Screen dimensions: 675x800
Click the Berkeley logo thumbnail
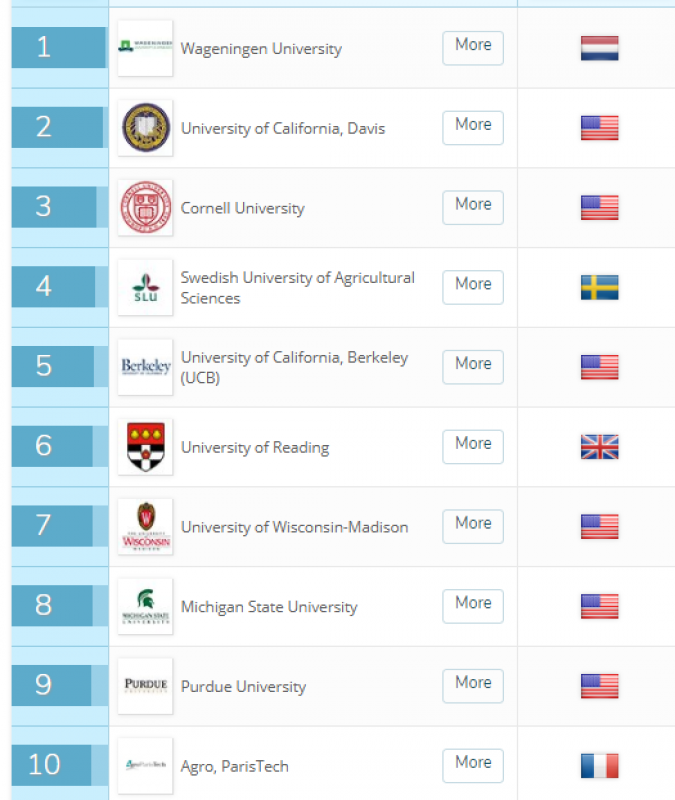coord(145,367)
